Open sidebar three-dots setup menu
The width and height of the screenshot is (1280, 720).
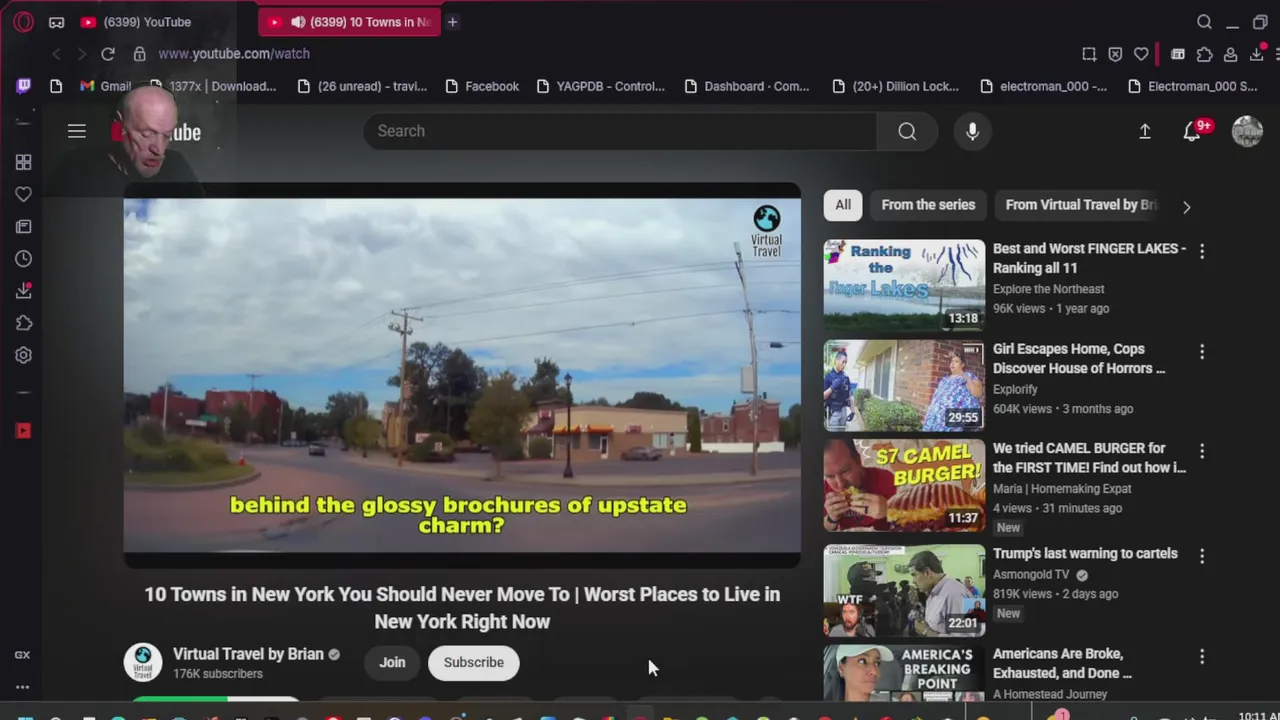[x=22, y=687]
